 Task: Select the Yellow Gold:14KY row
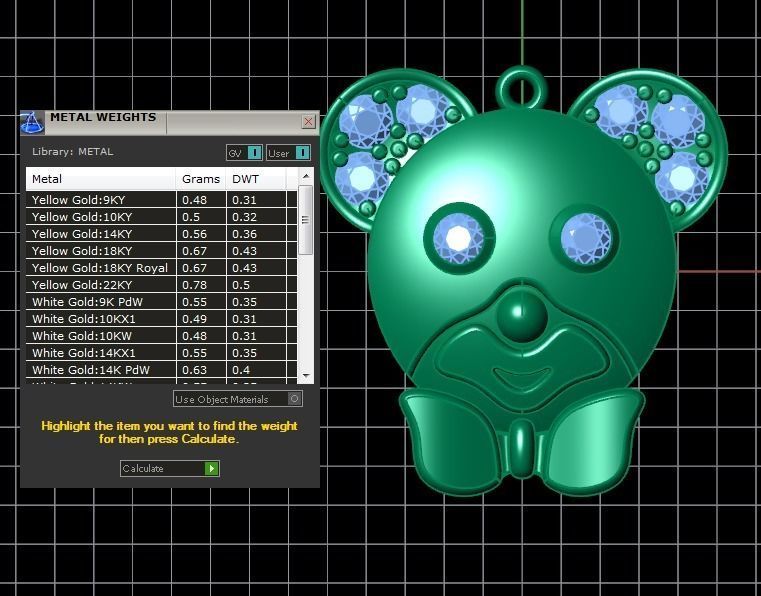(x=161, y=233)
